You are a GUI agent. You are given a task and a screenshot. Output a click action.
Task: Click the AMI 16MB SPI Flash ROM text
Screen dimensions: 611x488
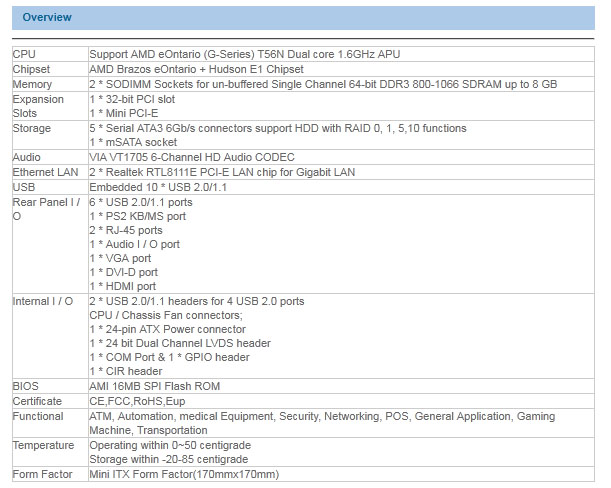pyautogui.click(x=154, y=386)
